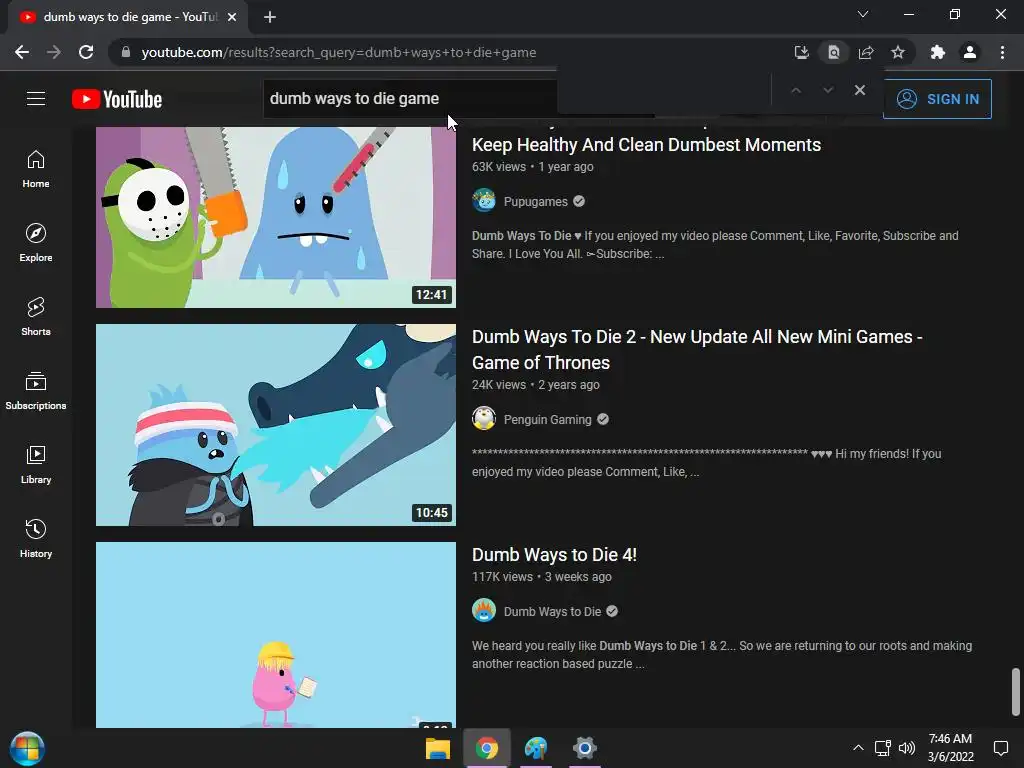Open Chrome profile icon

[x=970, y=52]
